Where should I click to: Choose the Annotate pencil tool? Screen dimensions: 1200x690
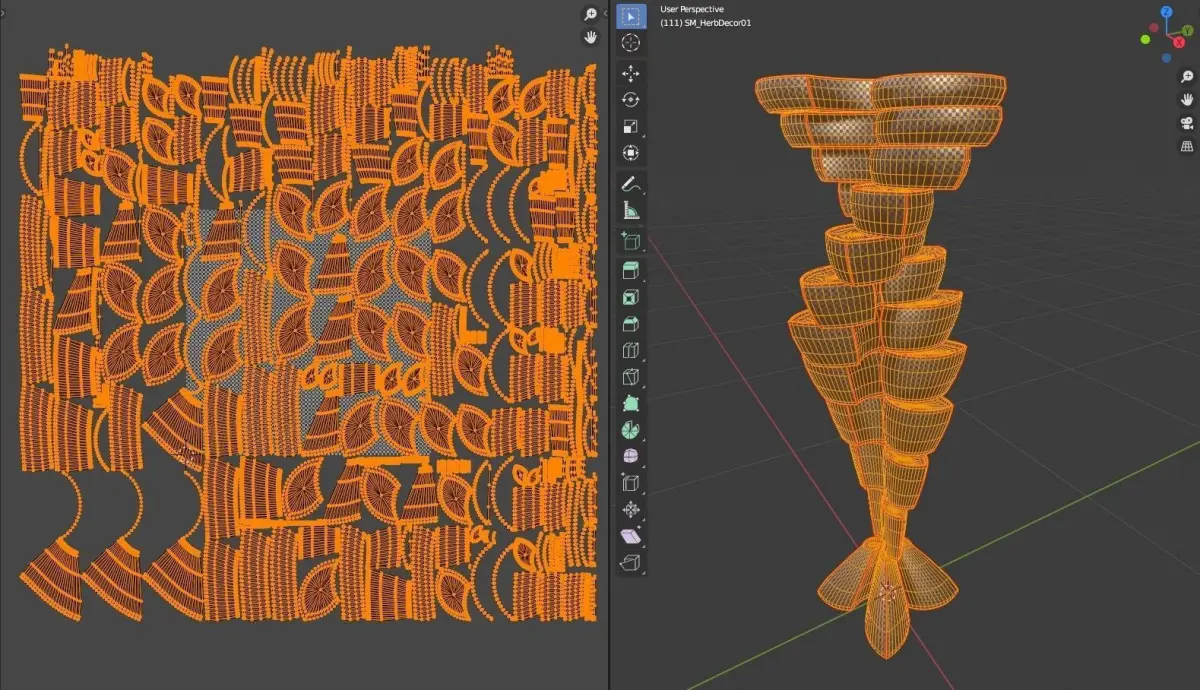coord(631,184)
